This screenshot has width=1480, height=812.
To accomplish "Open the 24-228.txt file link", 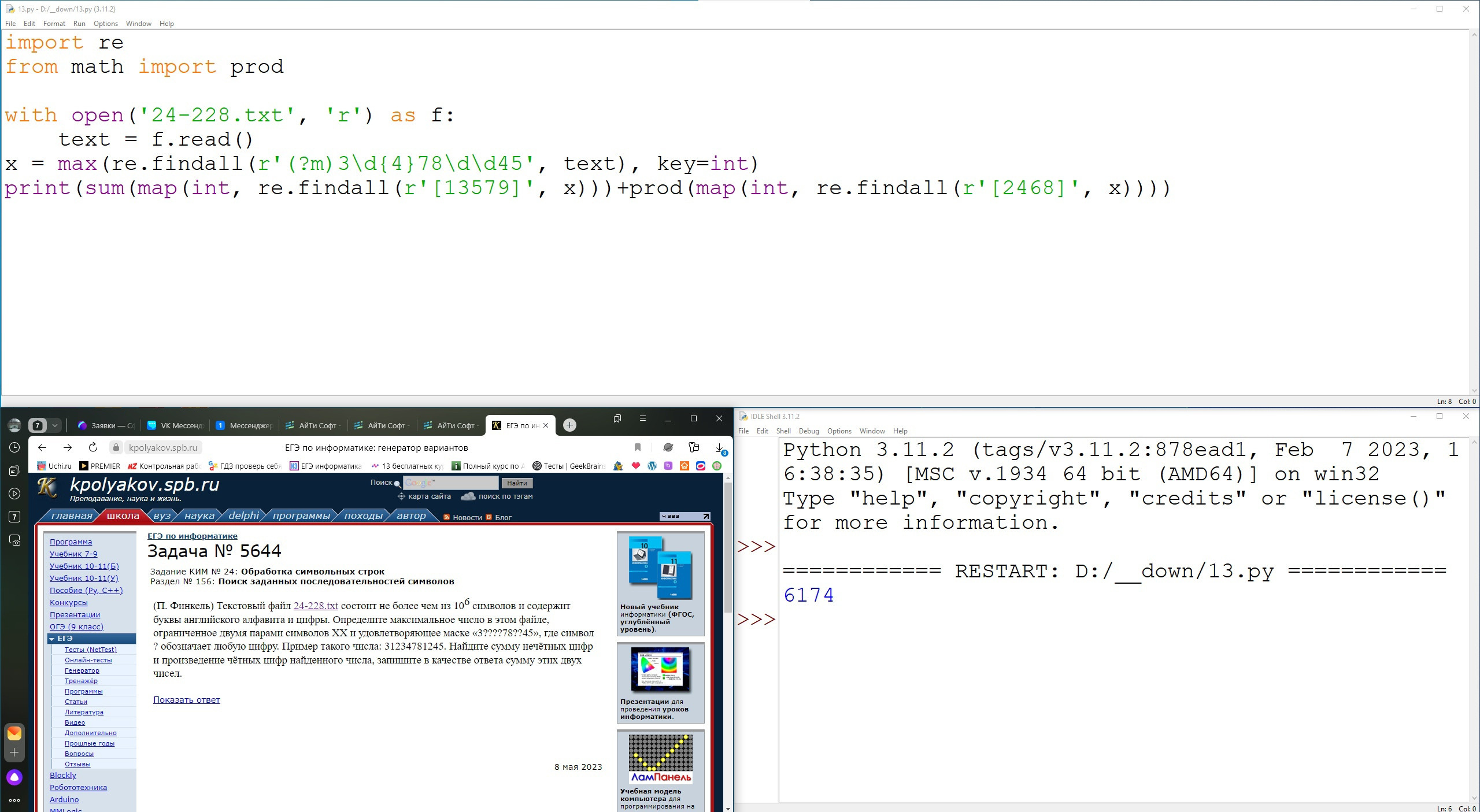I will tap(315, 606).
